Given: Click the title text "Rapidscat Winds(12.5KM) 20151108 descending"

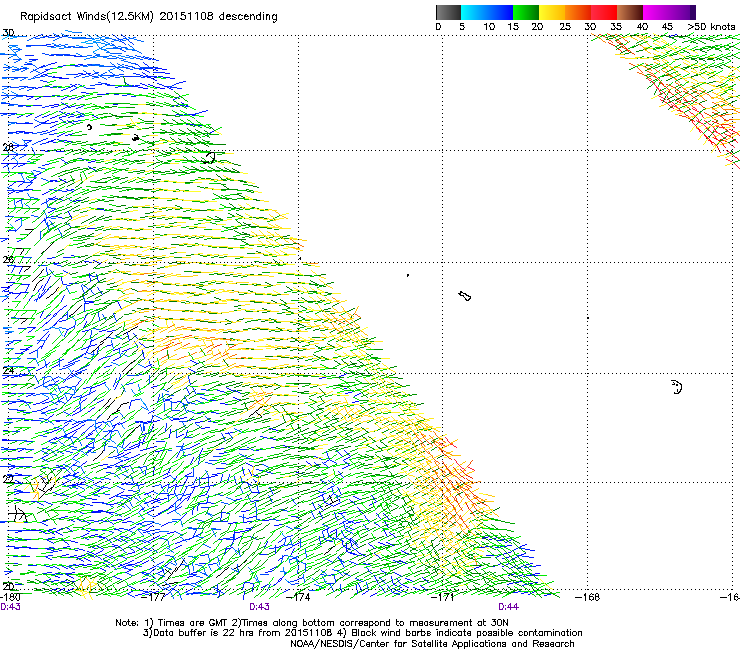Looking at the screenshot, I should [149, 17].
